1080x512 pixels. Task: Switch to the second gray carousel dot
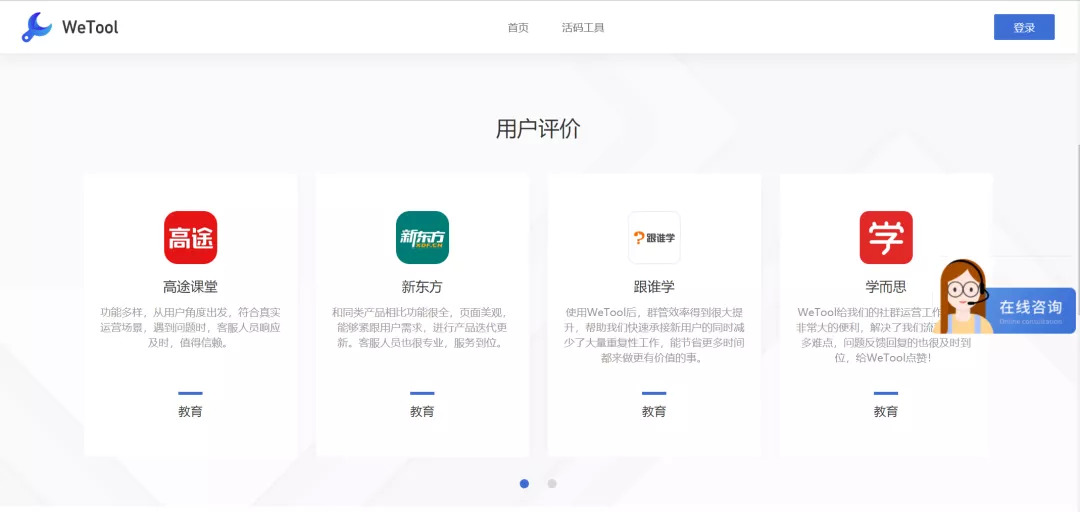point(552,484)
